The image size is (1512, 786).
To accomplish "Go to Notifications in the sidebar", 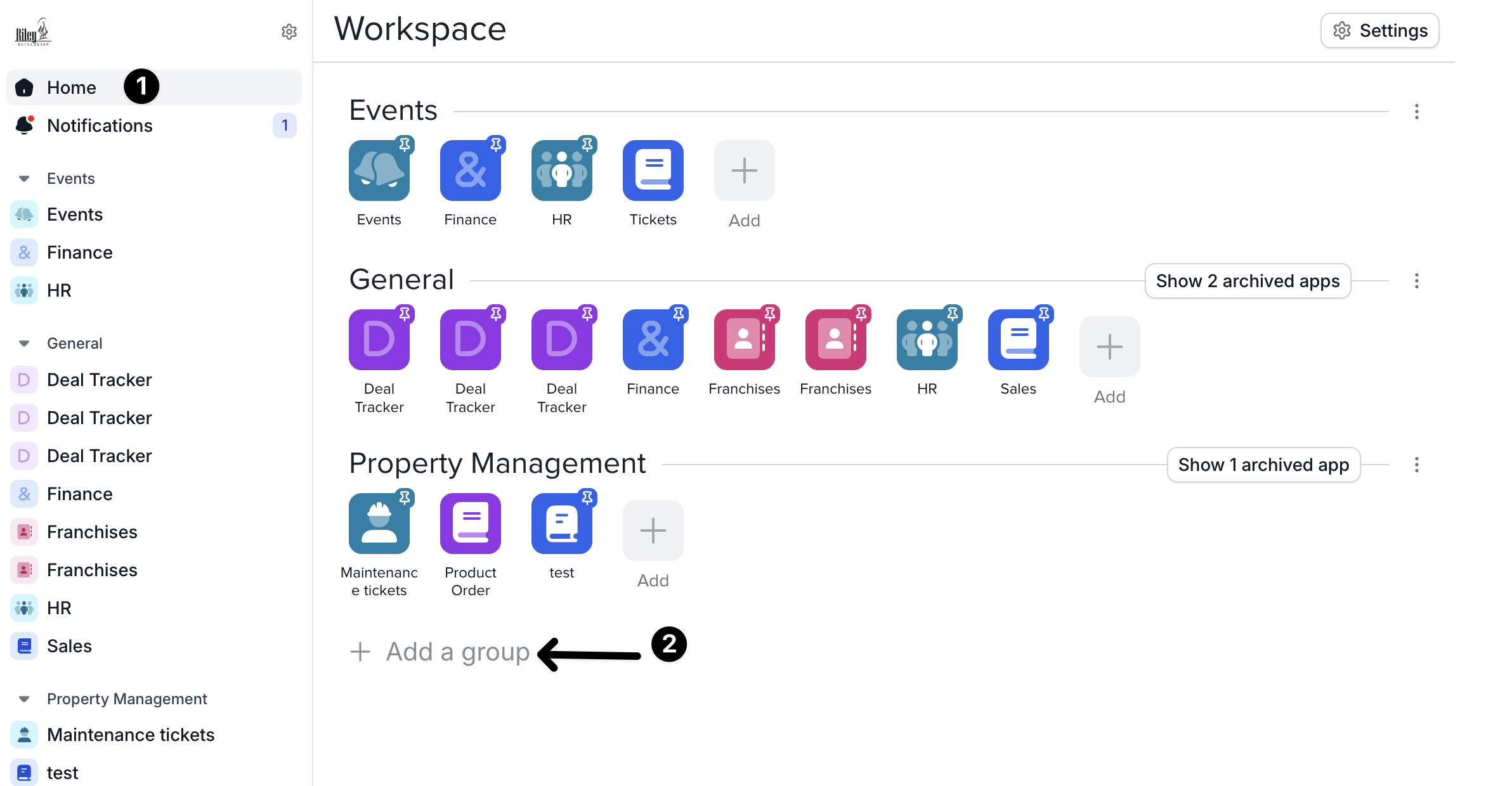I will pyautogui.click(x=100, y=126).
